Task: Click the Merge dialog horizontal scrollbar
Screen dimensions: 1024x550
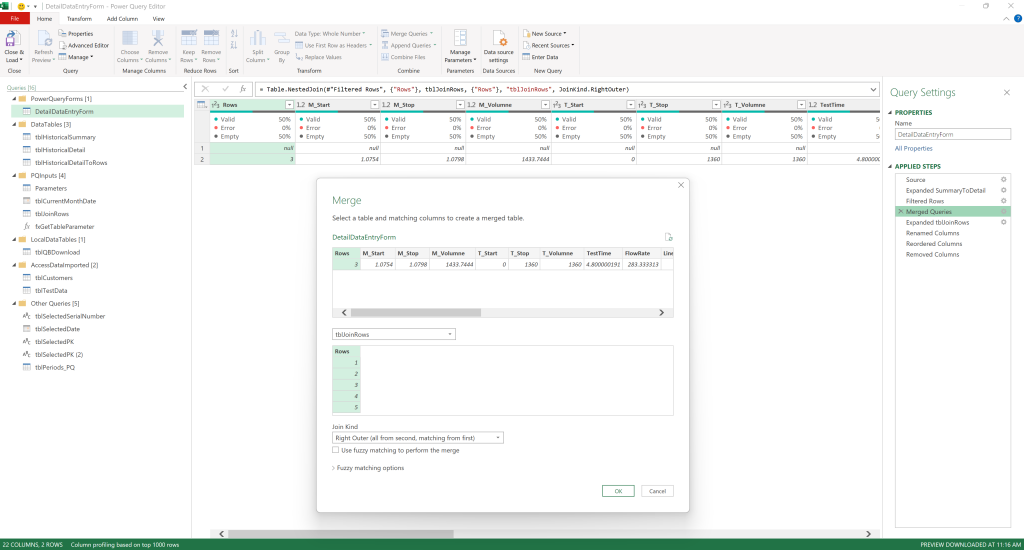Action: click(x=415, y=313)
